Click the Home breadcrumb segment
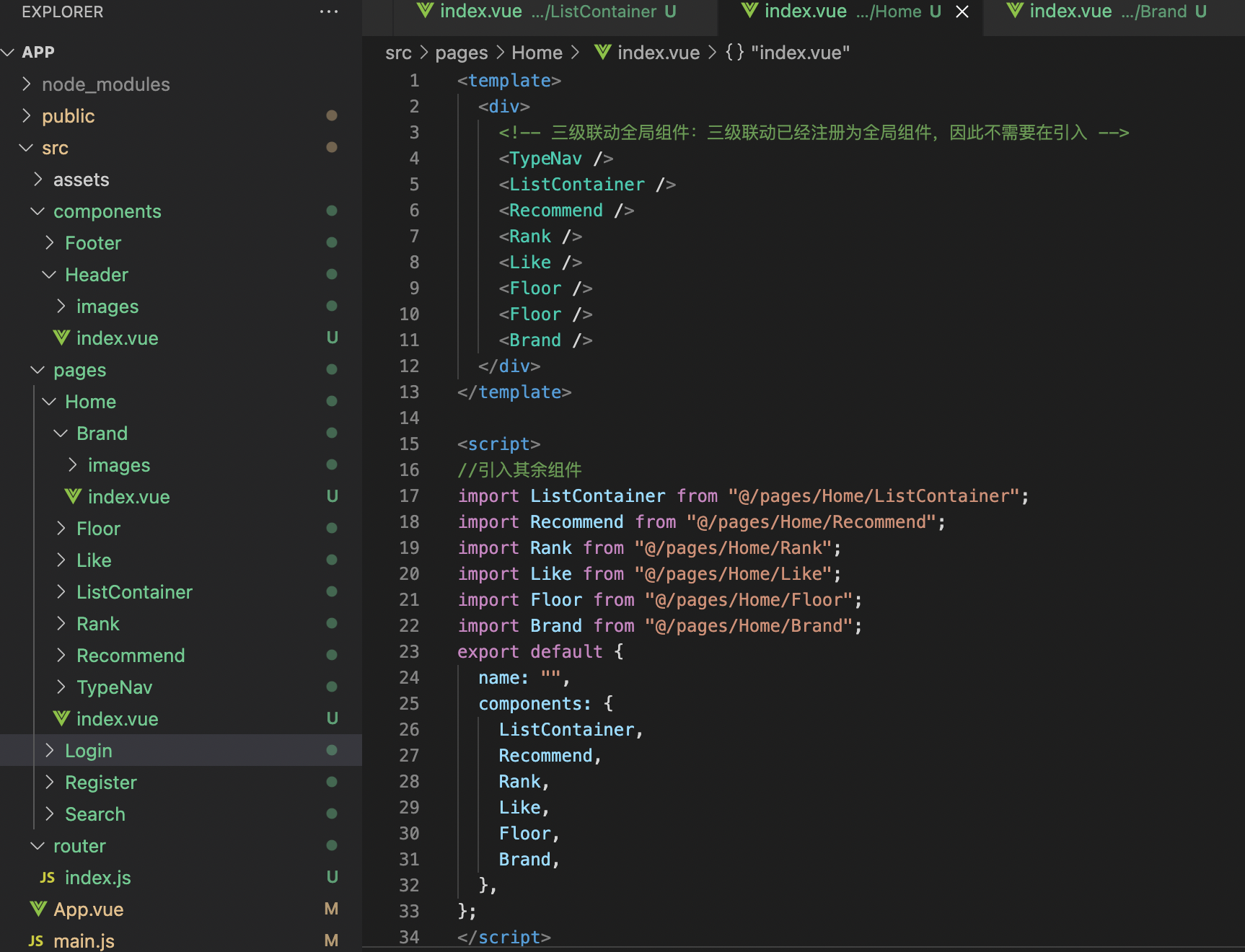This screenshot has width=1245, height=952. 537,53
